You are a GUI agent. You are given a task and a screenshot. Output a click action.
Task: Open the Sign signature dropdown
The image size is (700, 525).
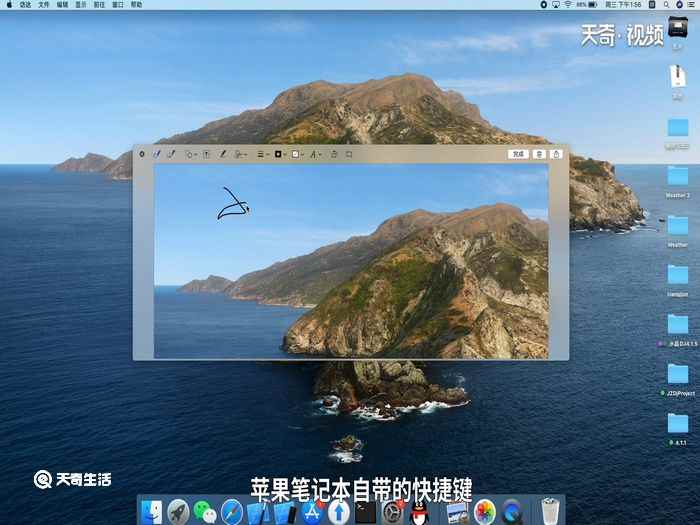[241, 154]
